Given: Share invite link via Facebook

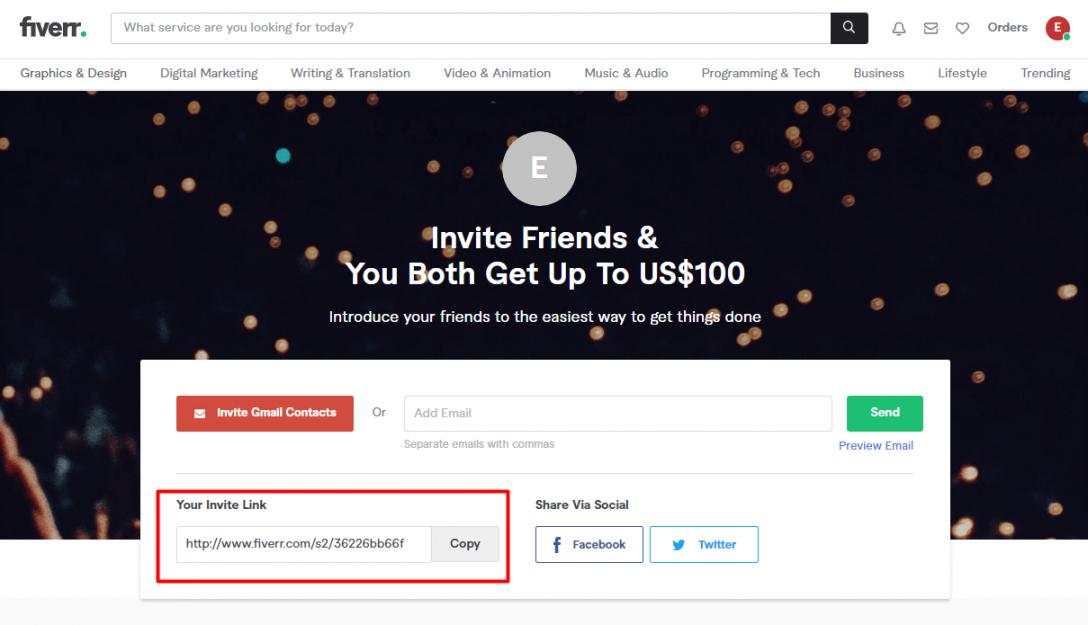Looking at the screenshot, I should 589,545.
